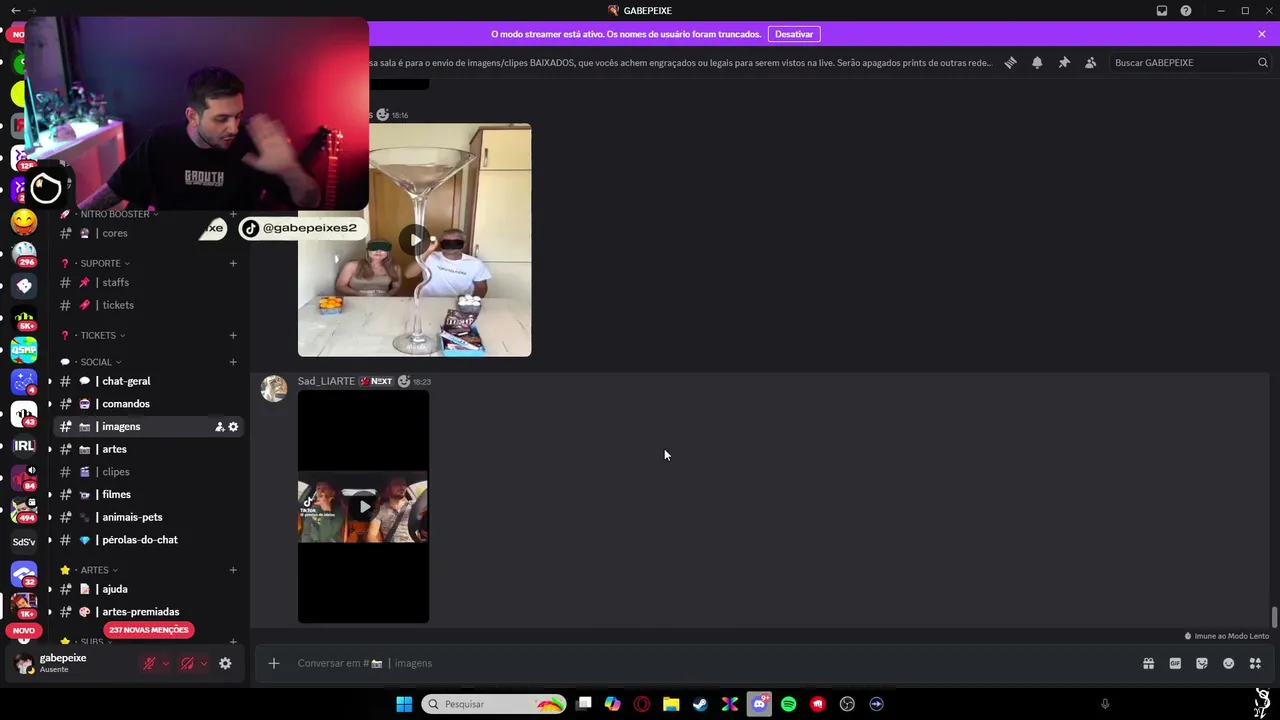This screenshot has height=720, width=1280.
Task: Open the Discord inbox icon
Action: pos(1162,11)
